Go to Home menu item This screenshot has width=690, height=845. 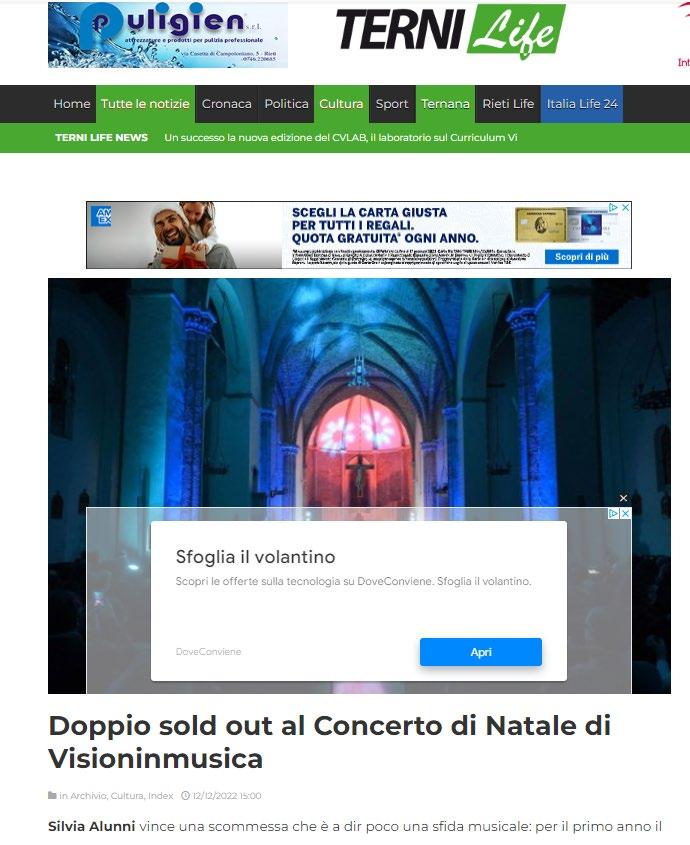point(72,104)
